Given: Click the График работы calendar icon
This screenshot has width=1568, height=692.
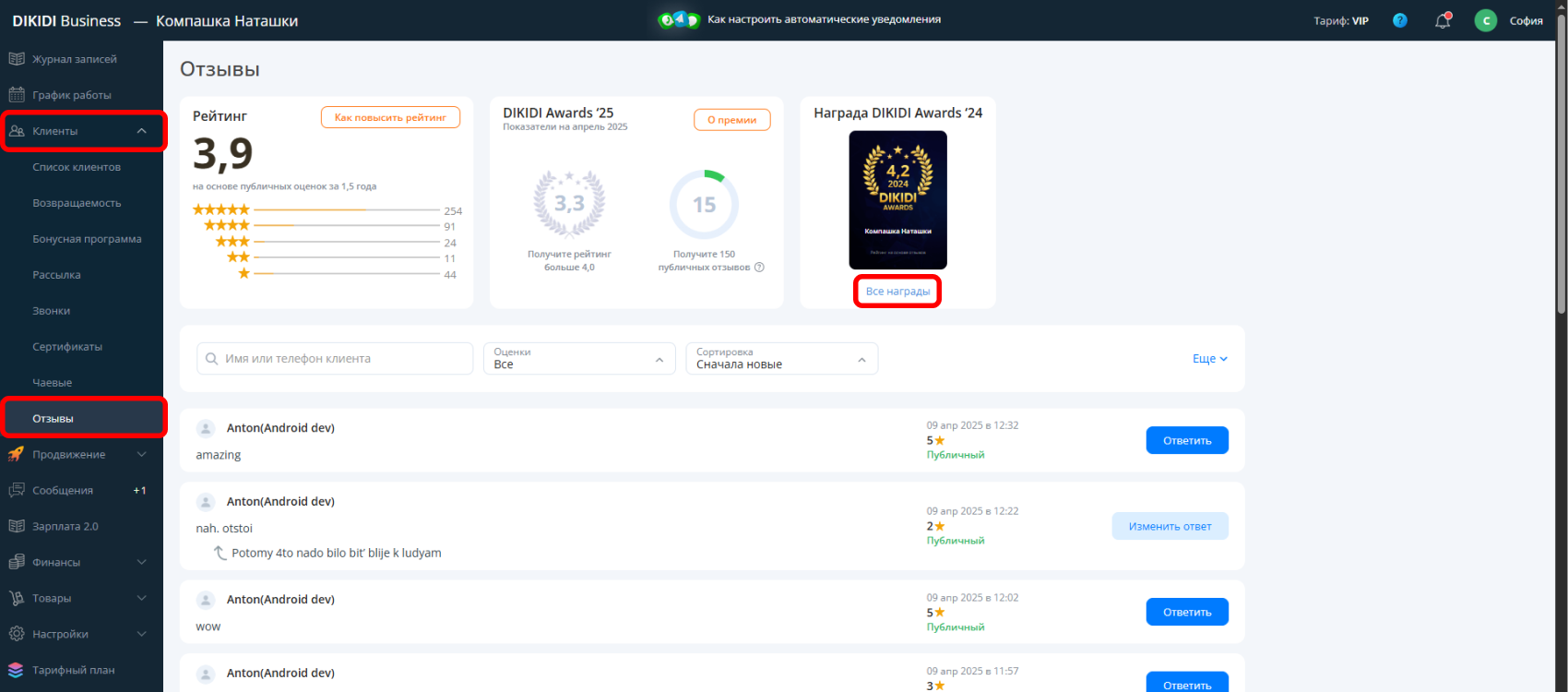Looking at the screenshot, I should pos(17,95).
